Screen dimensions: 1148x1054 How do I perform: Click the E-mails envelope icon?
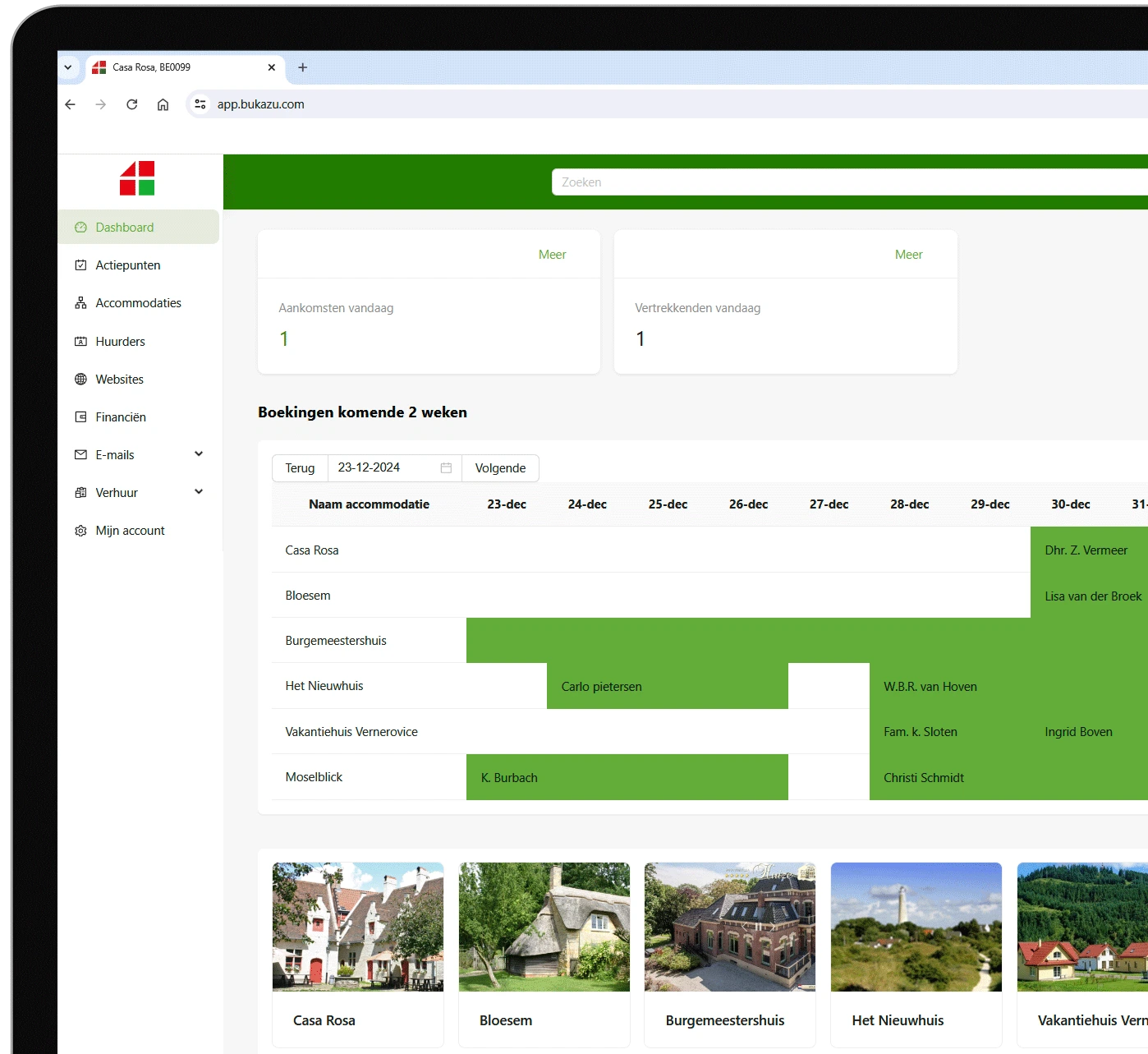(x=80, y=455)
